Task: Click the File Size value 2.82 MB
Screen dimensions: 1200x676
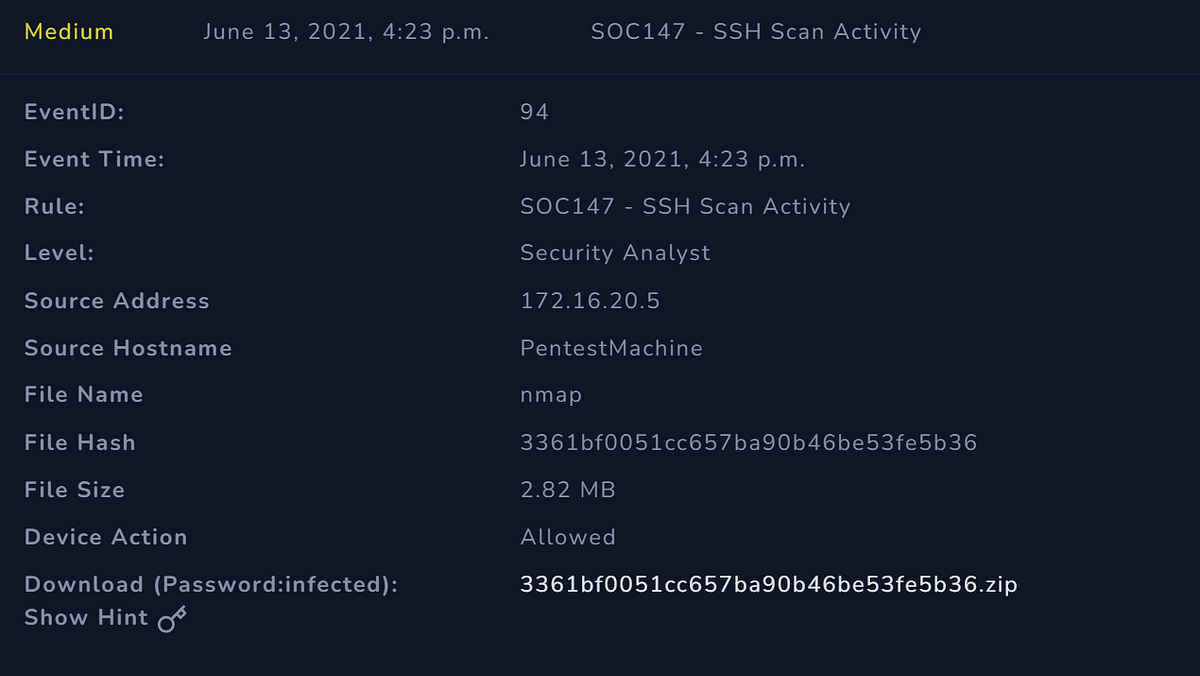Action: coord(568,489)
